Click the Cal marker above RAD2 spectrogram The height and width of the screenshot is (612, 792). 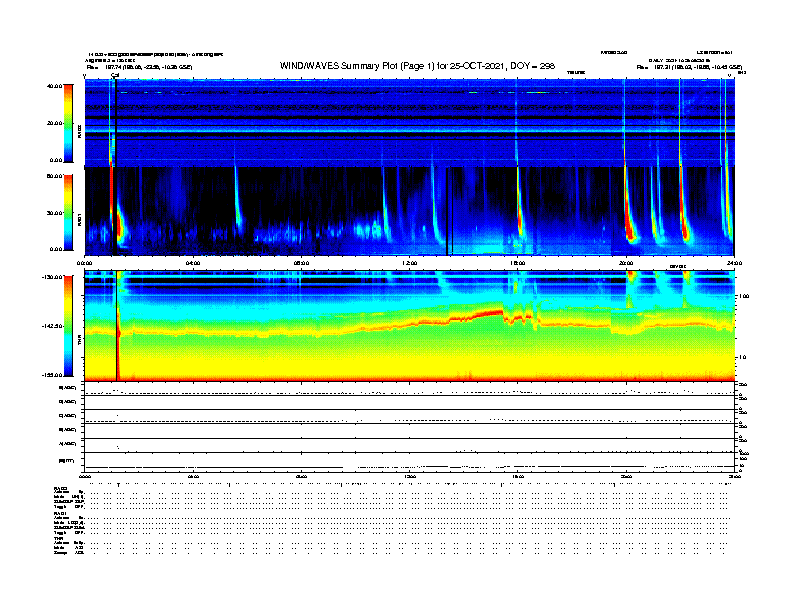115,75
